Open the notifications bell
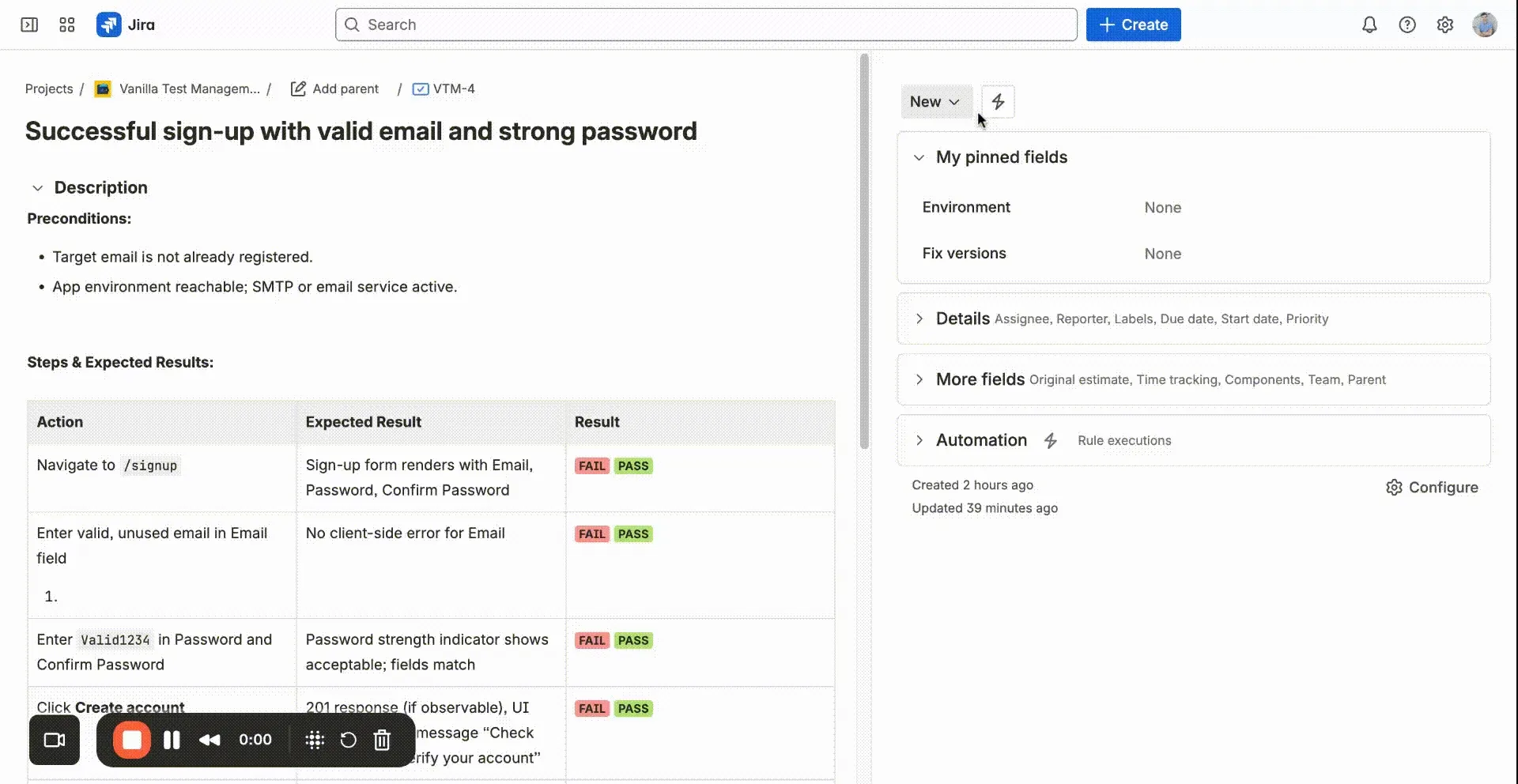 [1369, 24]
